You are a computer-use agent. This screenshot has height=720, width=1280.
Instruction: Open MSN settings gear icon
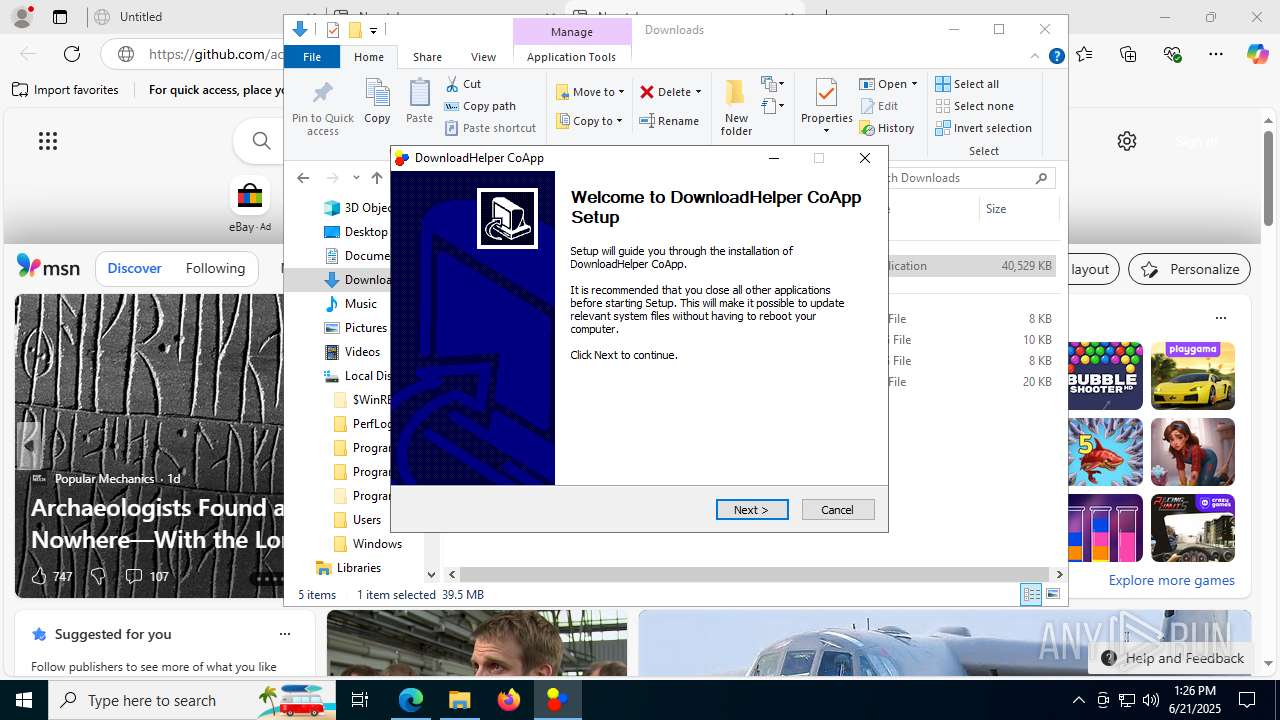[x=1127, y=141]
